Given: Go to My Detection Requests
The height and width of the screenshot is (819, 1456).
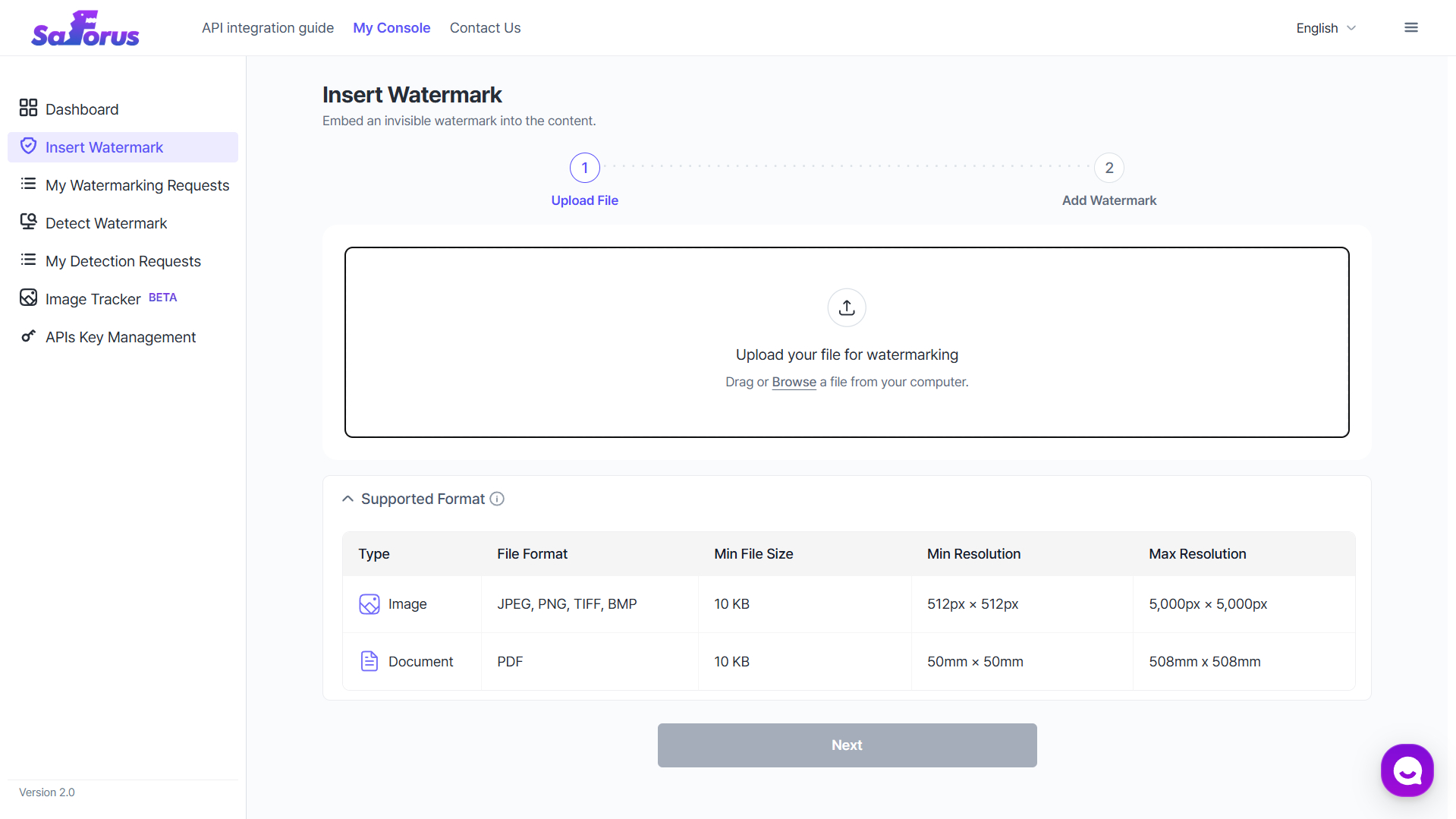Looking at the screenshot, I should [123, 261].
